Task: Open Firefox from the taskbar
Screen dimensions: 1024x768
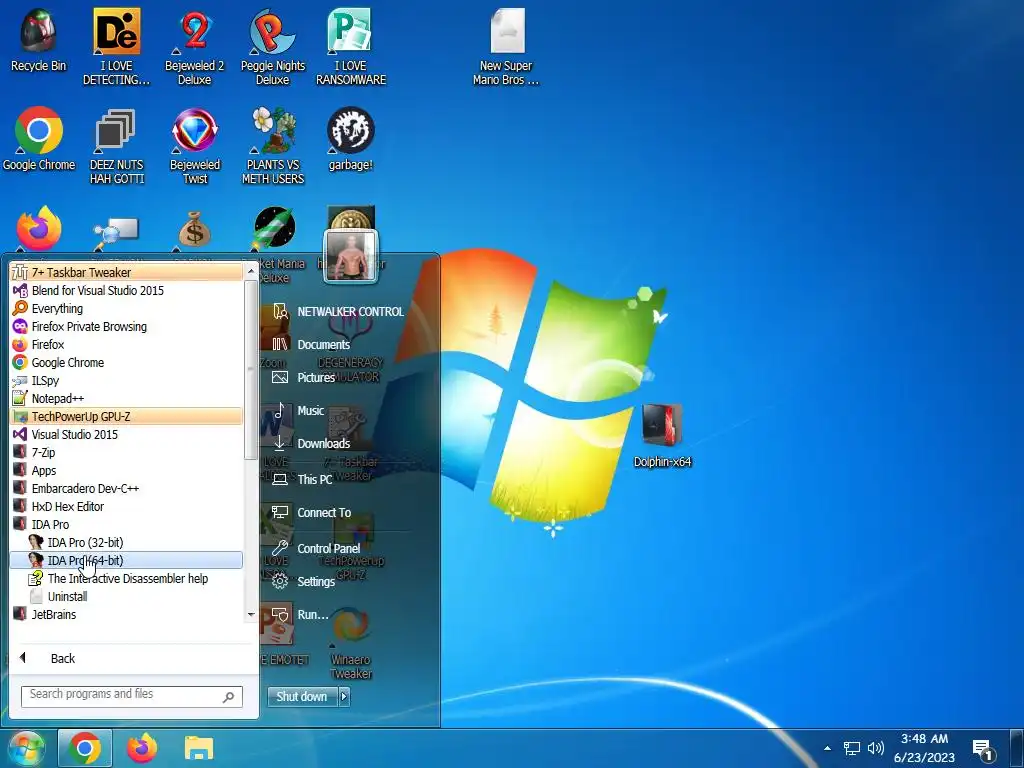Action: (142, 748)
